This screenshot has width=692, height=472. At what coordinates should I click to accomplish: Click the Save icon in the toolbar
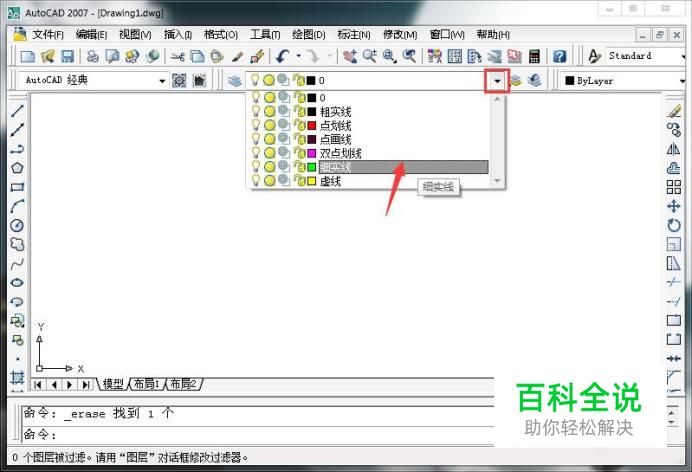[67, 56]
